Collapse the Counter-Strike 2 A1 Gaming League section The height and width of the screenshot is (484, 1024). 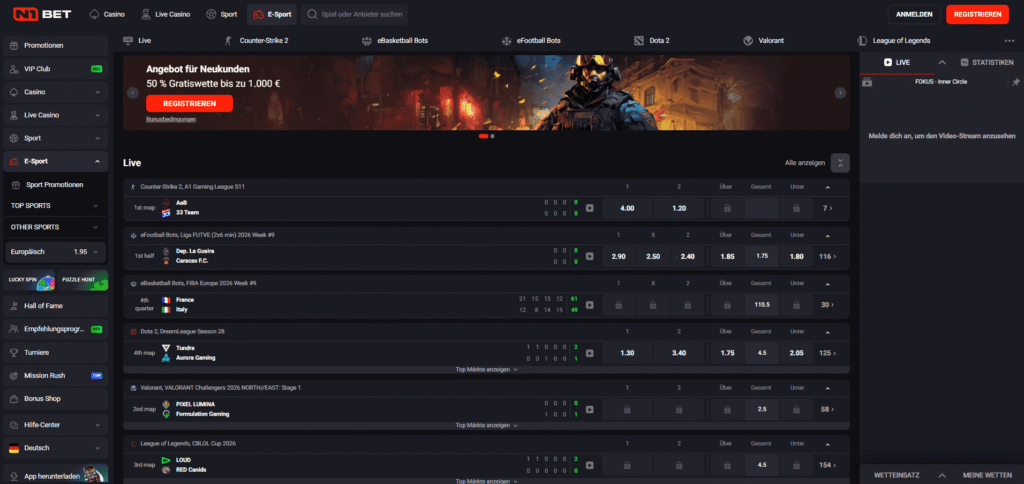point(828,187)
